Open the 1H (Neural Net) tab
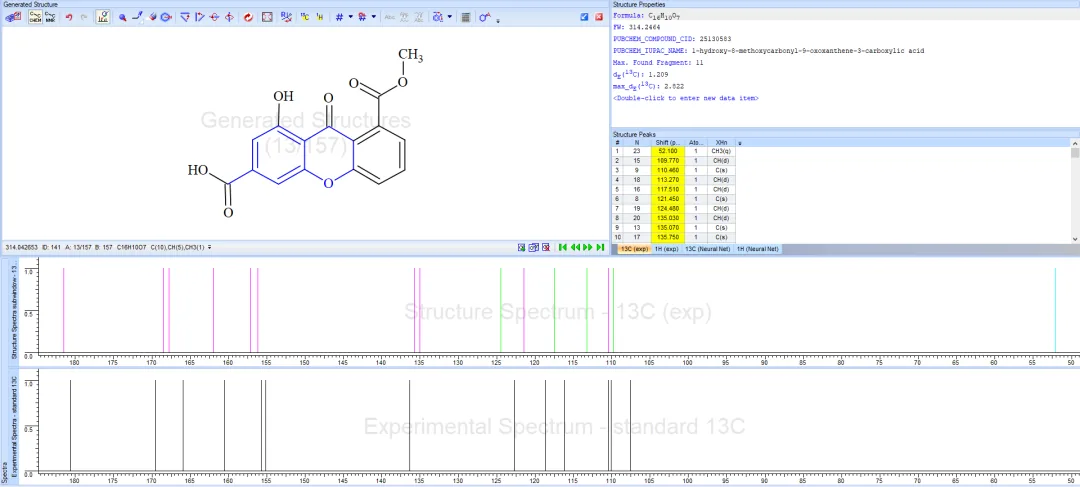This screenshot has width=1080, height=487. click(x=757, y=249)
